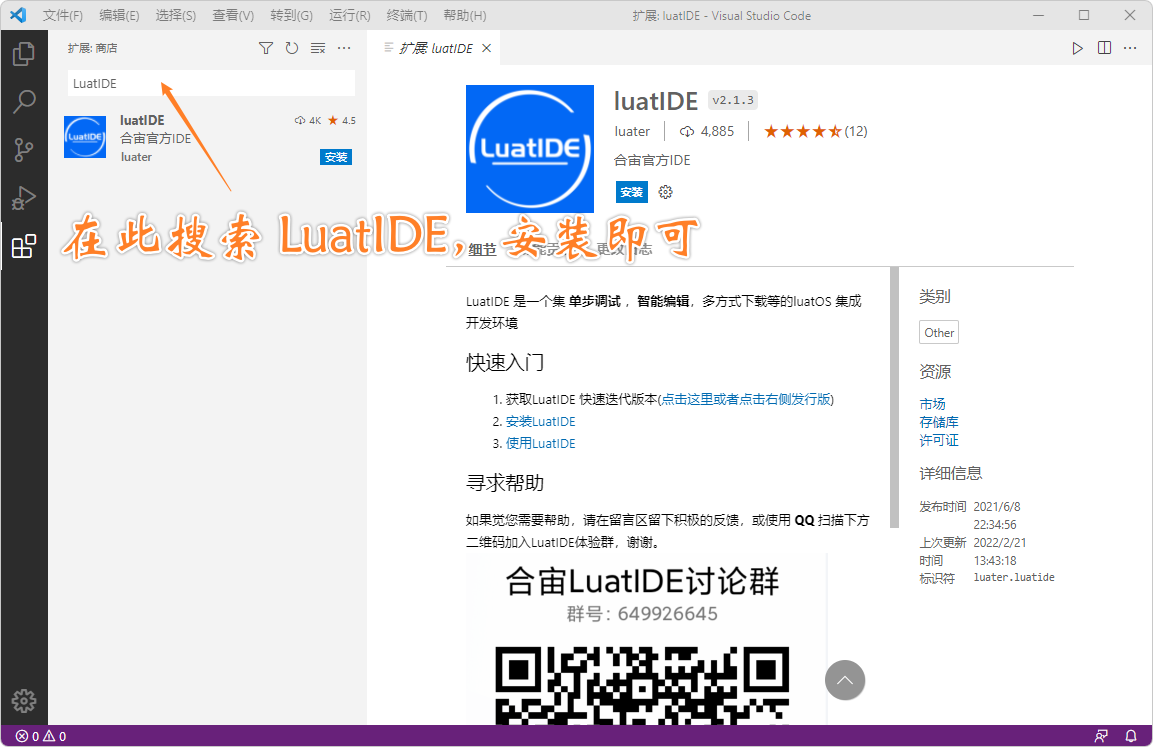Image resolution: width=1153 pixels, height=747 pixels.
Task: Click the v2.1.3 version badge
Action: 733,100
